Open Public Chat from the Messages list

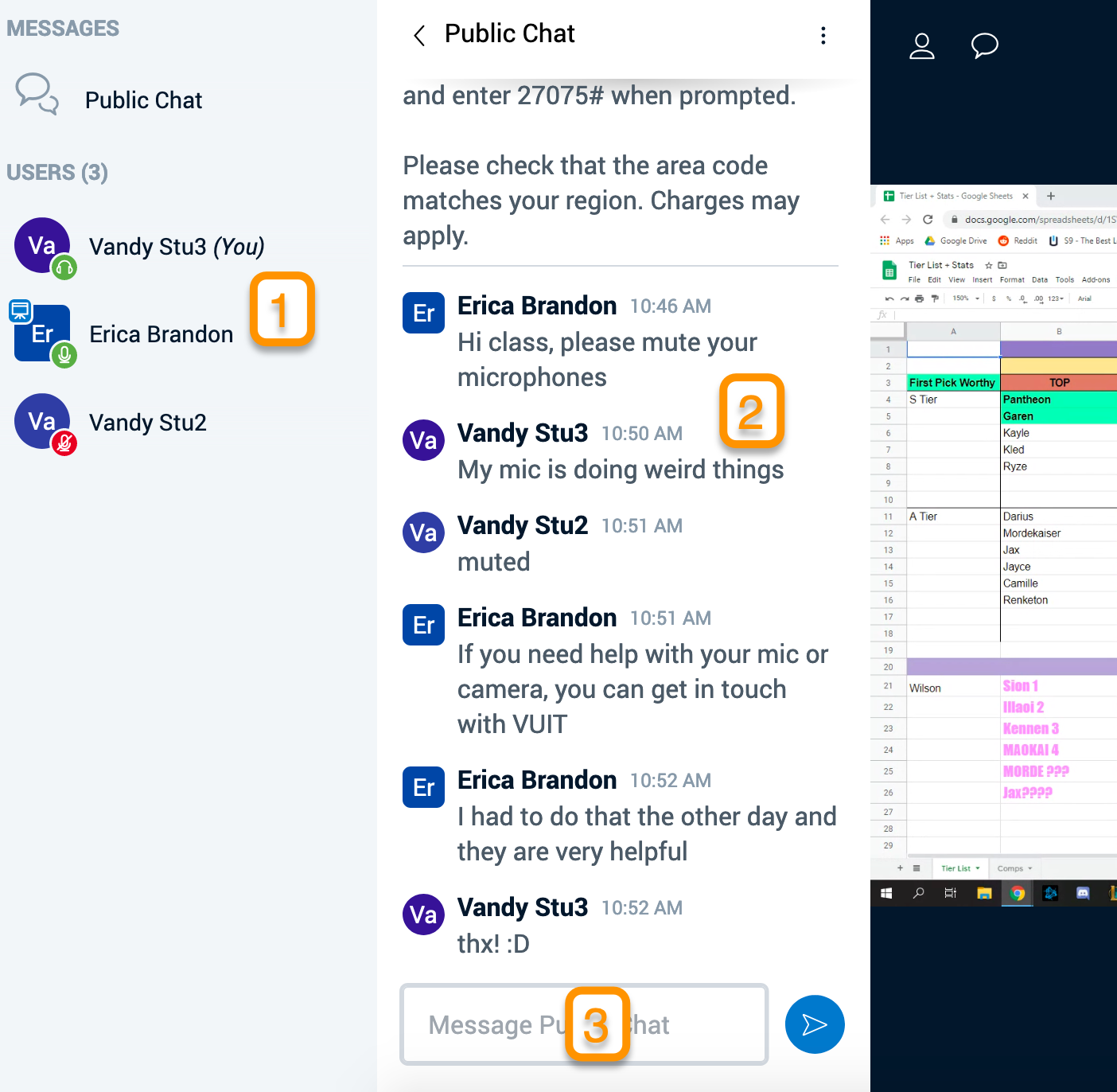pyautogui.click(x=143, y=100)
